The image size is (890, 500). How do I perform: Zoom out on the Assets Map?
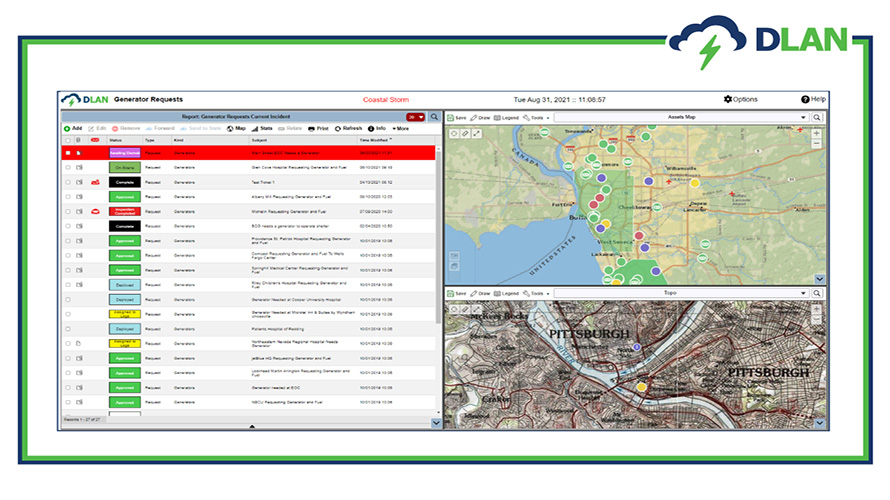(816, 144)
